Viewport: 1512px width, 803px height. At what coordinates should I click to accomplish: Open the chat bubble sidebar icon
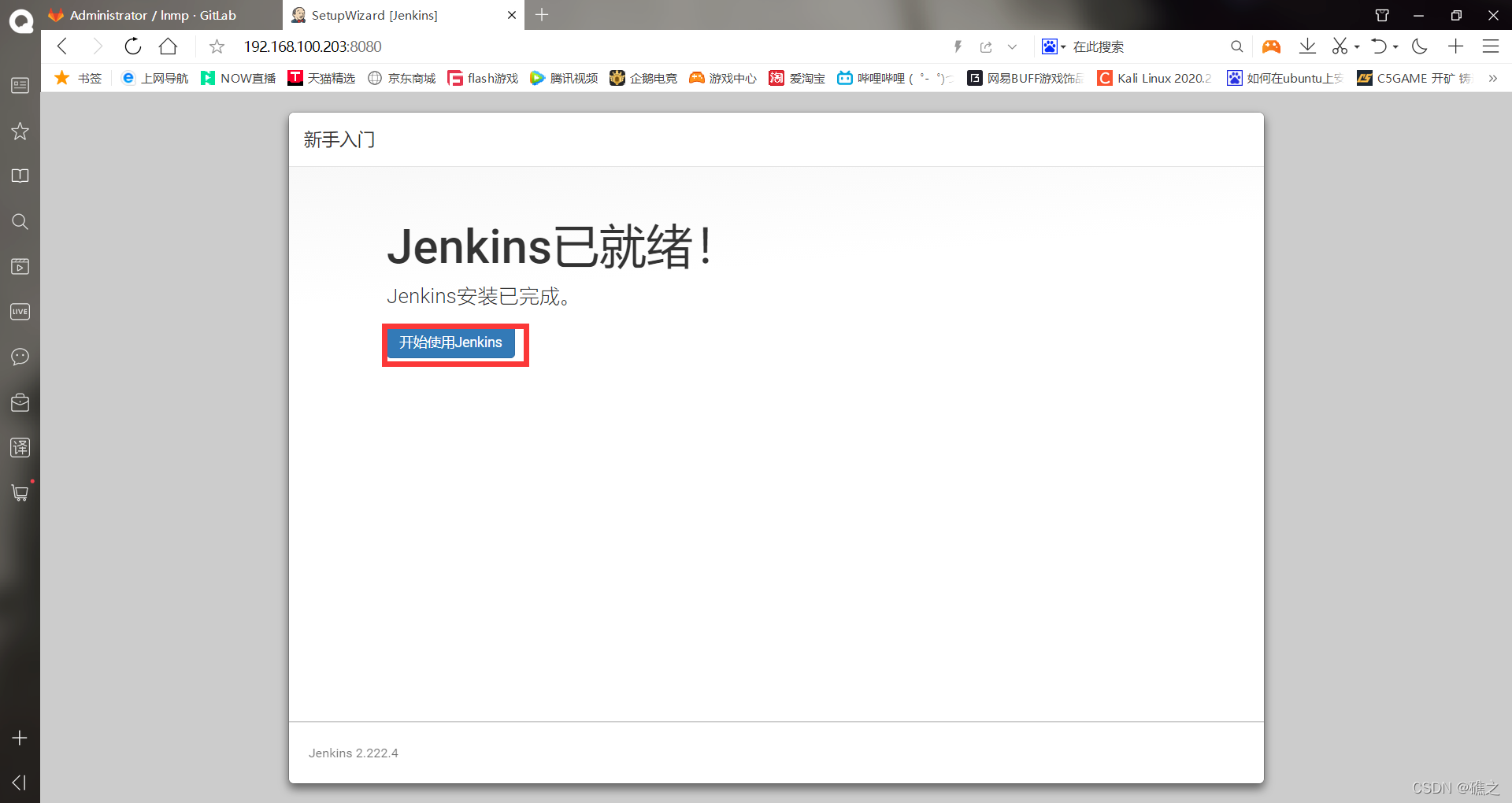20,357
